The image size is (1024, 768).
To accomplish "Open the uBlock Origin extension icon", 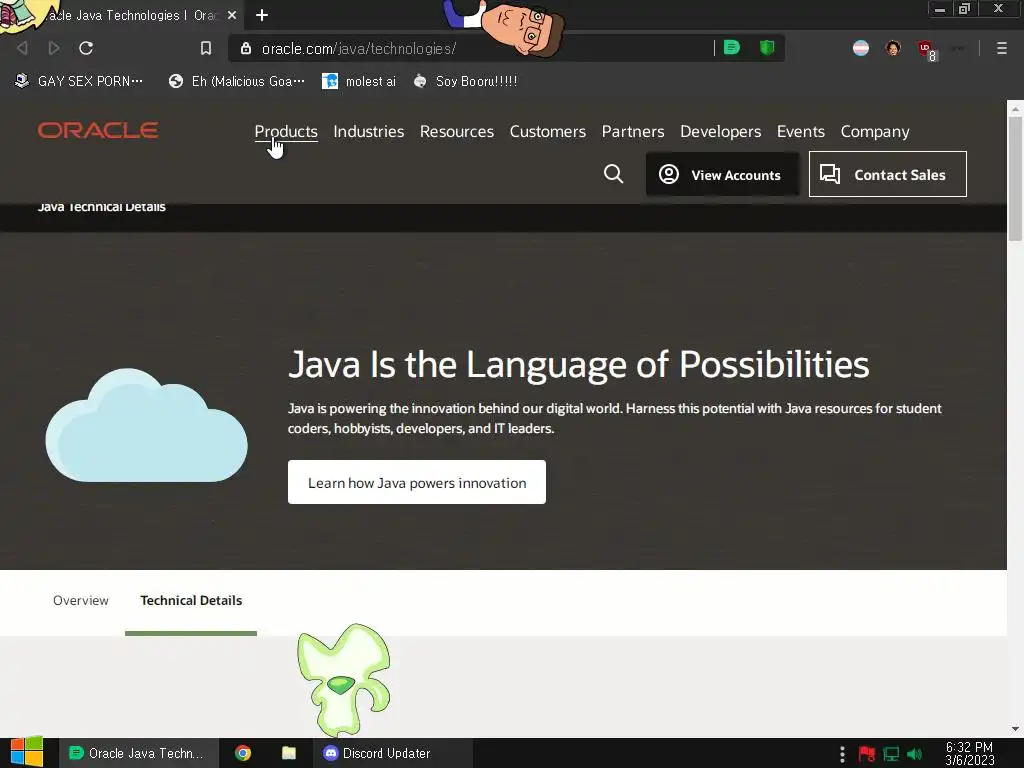I will pos(926,49).
